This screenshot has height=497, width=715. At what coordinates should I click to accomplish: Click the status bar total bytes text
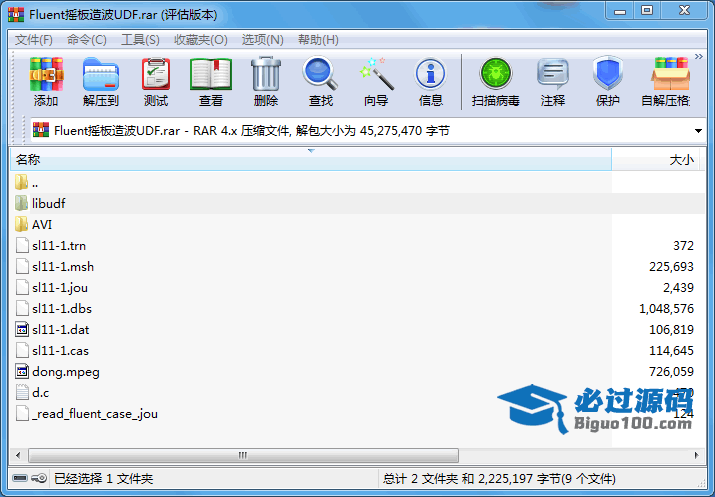click(x=499, y=478)
